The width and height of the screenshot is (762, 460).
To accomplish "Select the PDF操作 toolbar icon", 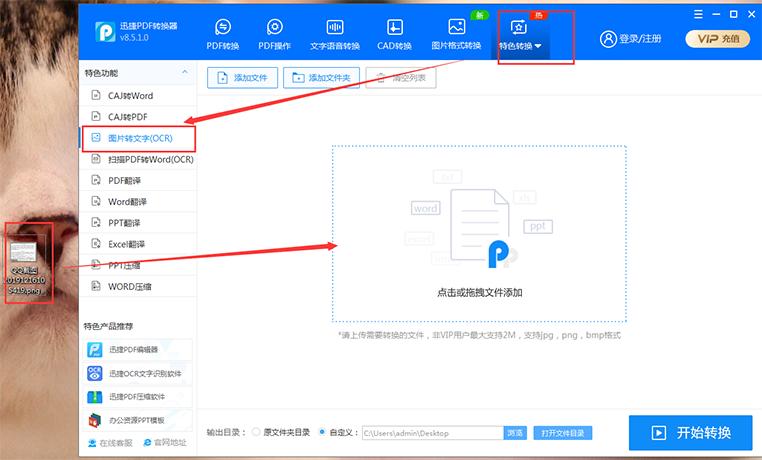I will click(274, 27).
